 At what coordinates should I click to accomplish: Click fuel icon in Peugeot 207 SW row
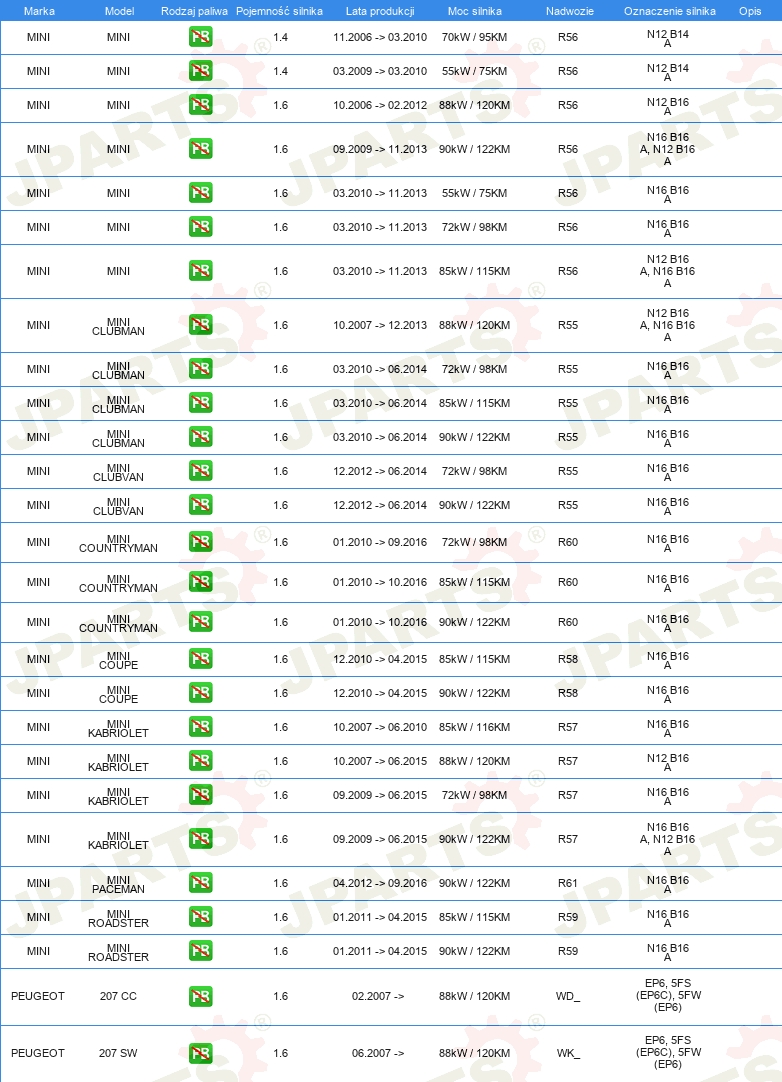point(200,1054)
